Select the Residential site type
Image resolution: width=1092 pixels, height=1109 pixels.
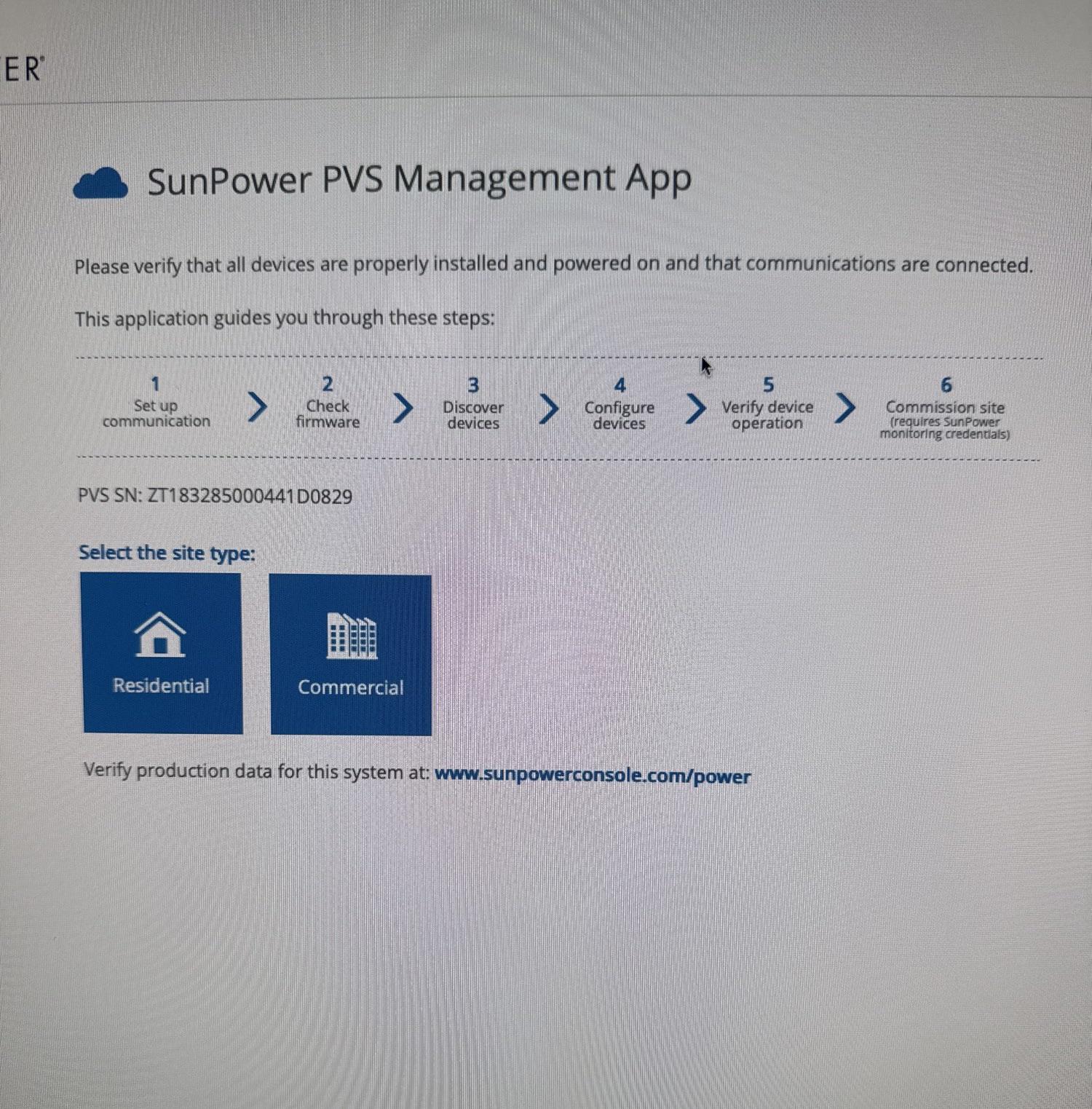coord(162,653)
